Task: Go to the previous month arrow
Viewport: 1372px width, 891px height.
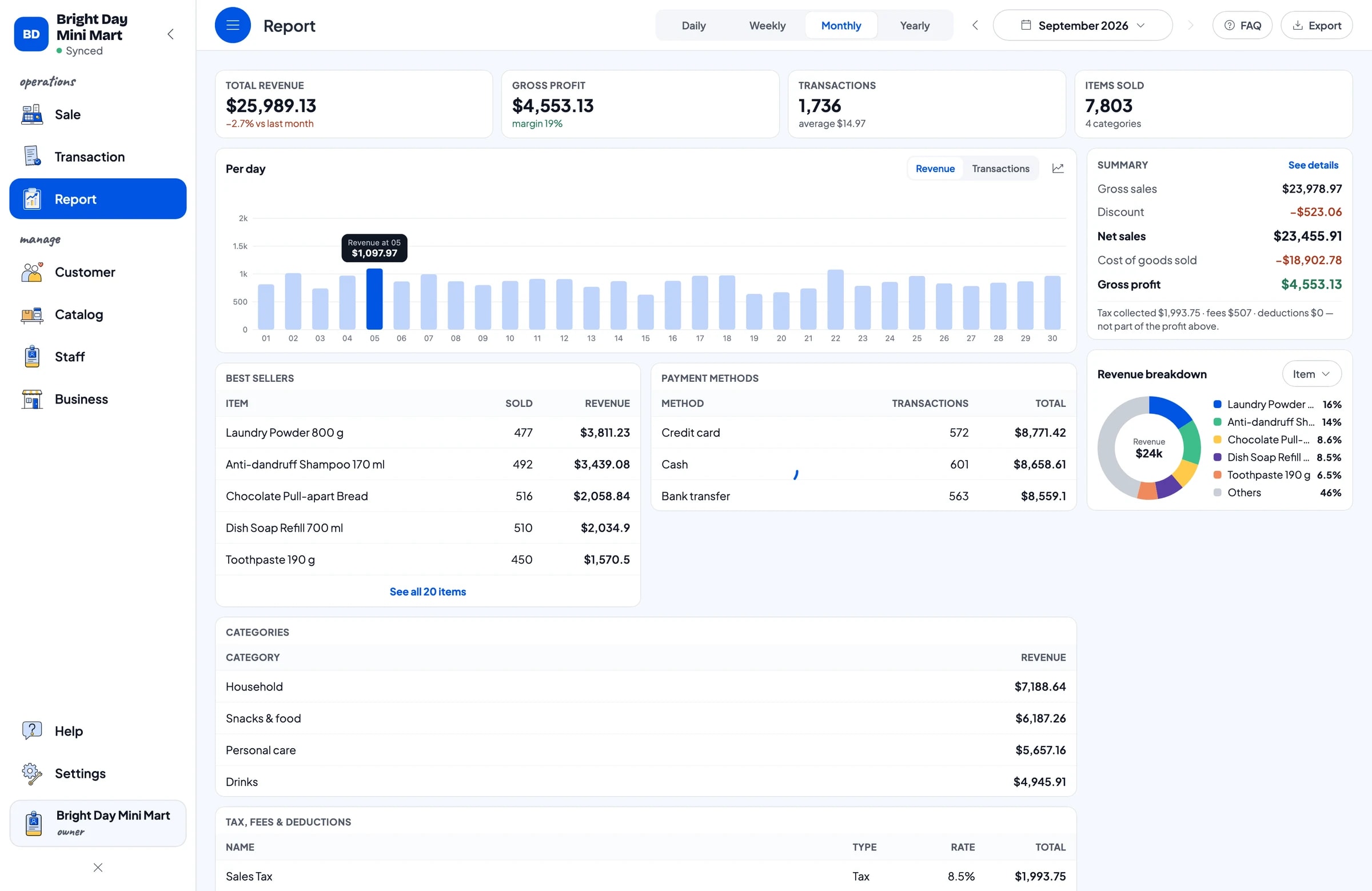Action: coord(975,25)
